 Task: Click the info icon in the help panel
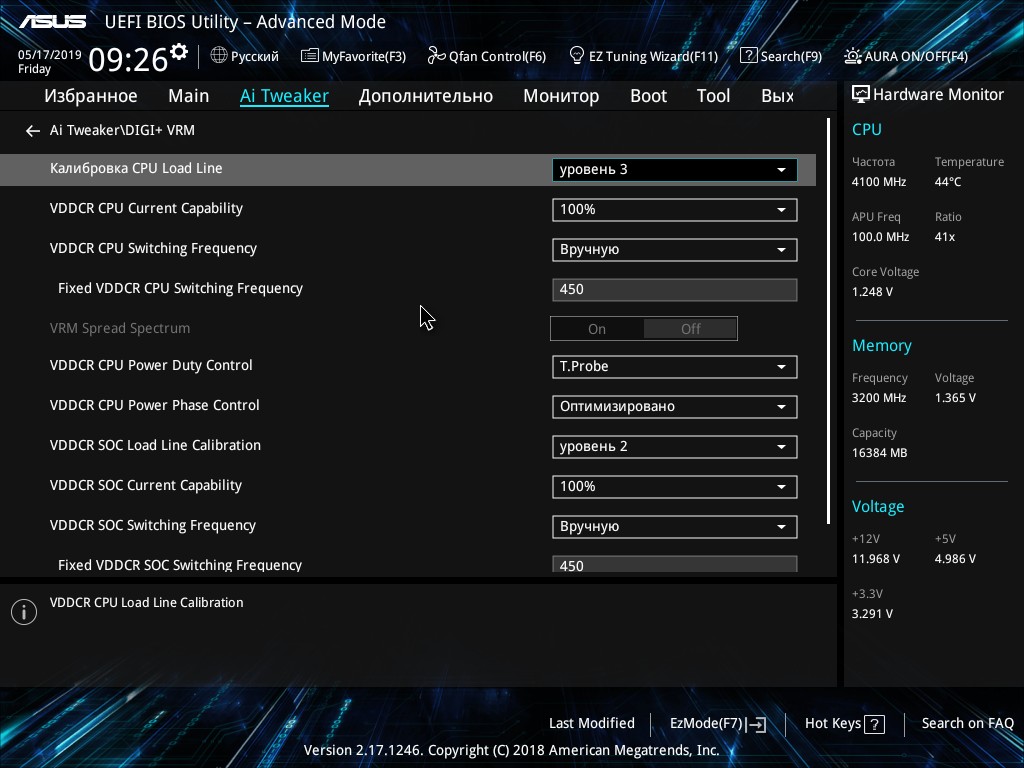pos(24,612)
